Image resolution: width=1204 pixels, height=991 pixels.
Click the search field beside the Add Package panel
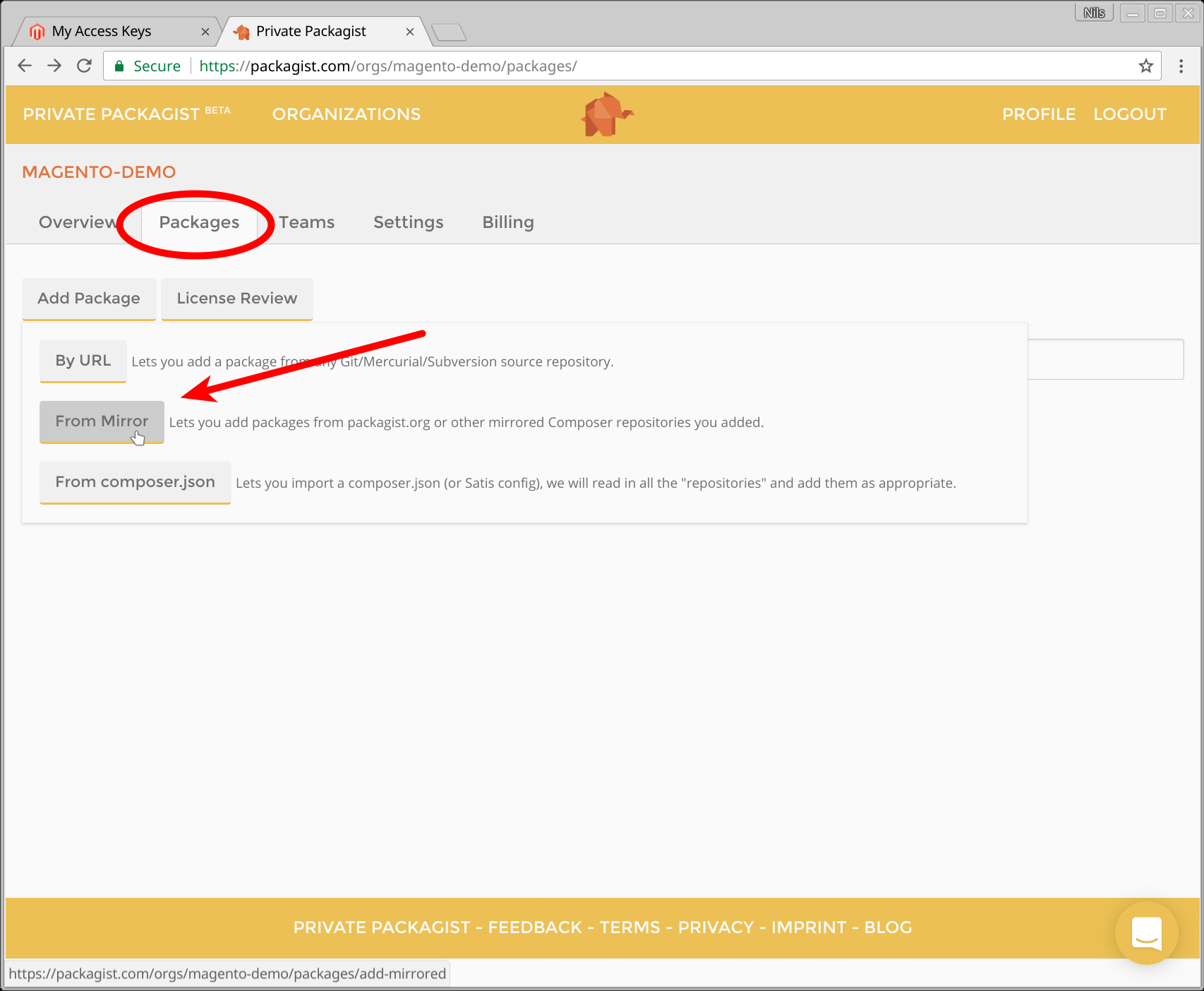point(1105,359)
